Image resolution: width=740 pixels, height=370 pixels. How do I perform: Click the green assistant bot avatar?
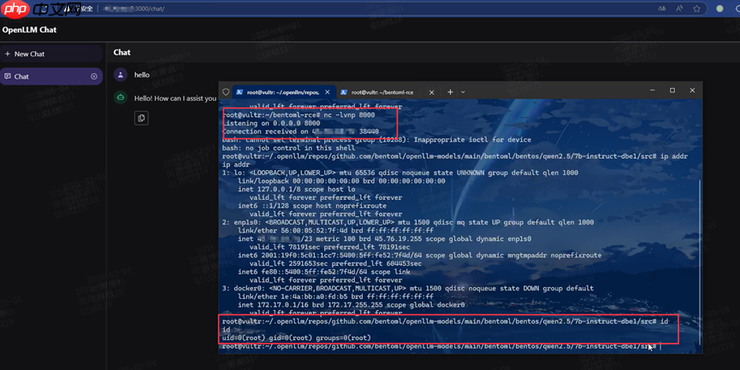121,98
